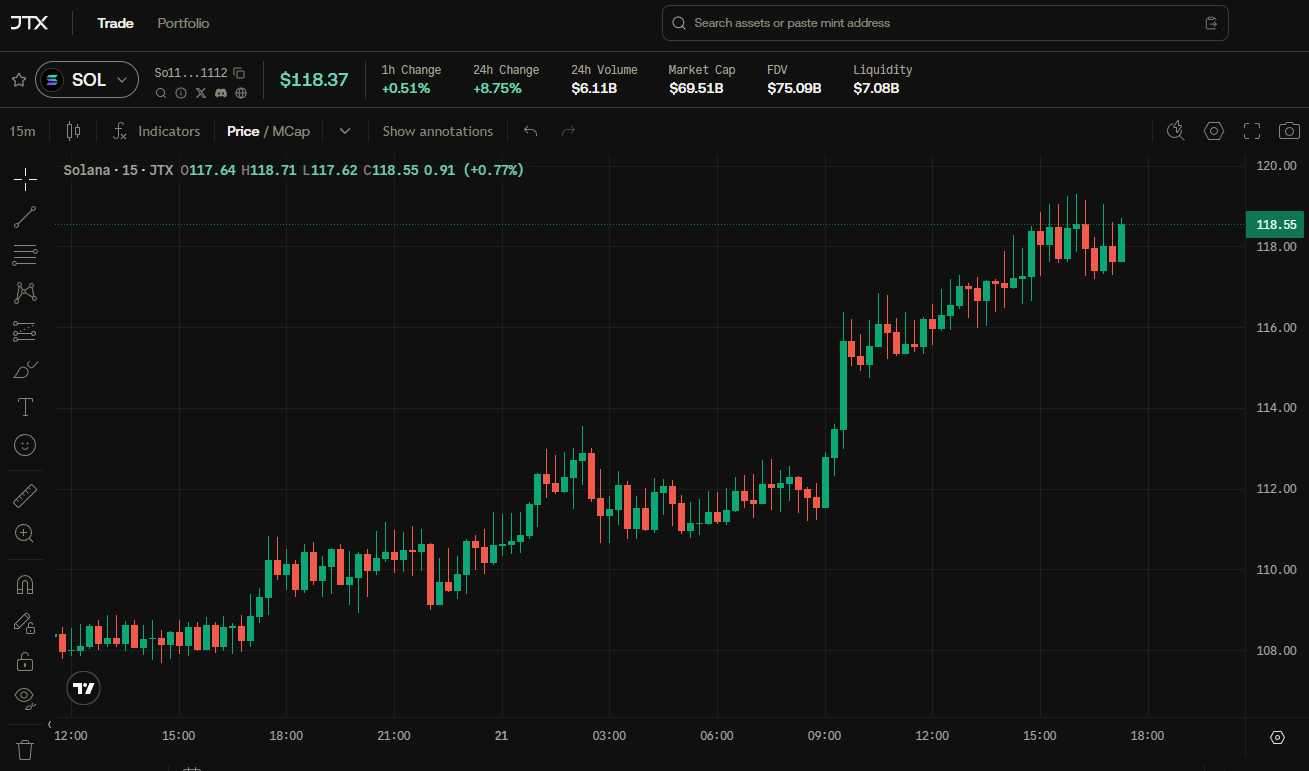Select the zoom in tool

pyautogui.click(x=25, y=534)
